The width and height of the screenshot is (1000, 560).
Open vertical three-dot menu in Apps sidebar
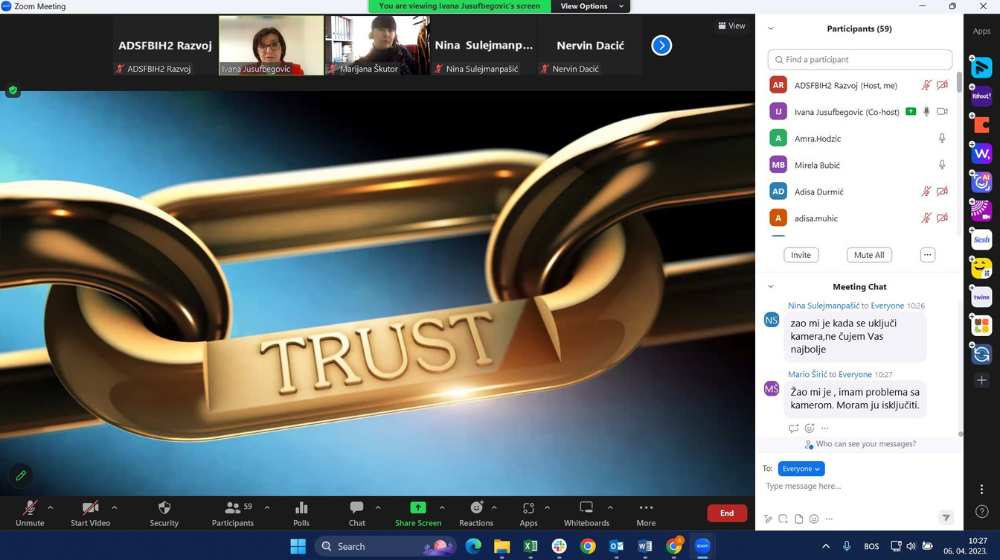982,489
